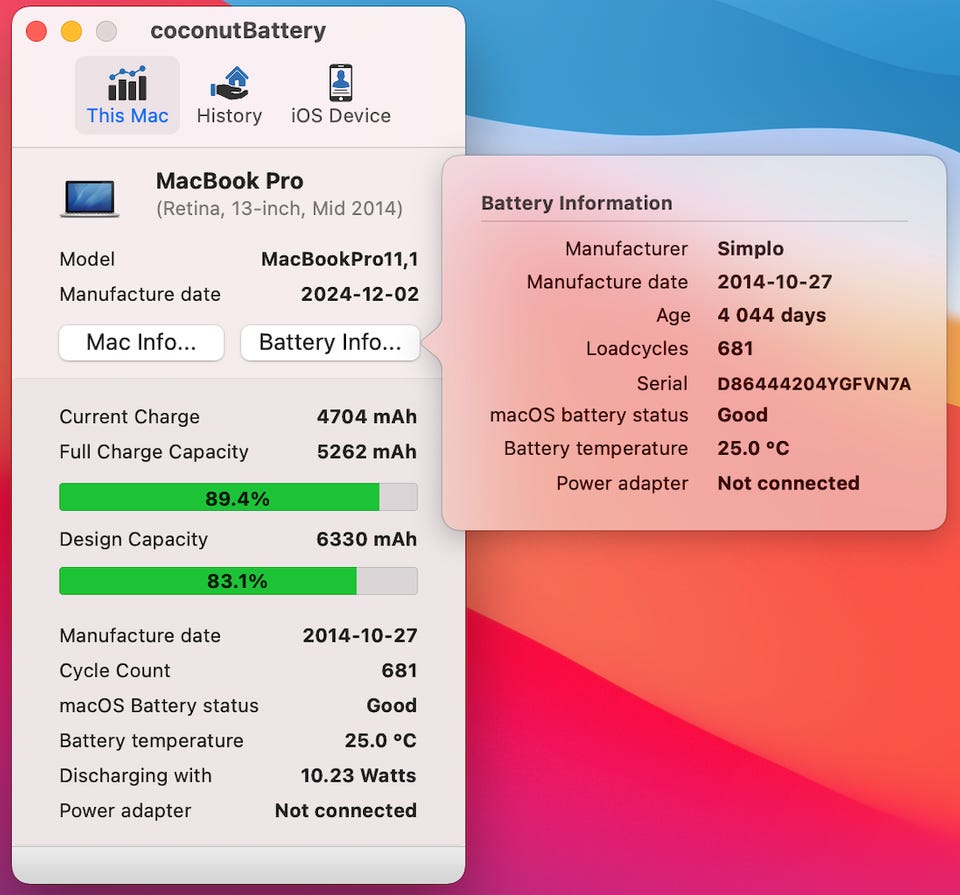Click the 4 044 days age value
The width and height of the screenshot is (960, 895).
[771, 315]
